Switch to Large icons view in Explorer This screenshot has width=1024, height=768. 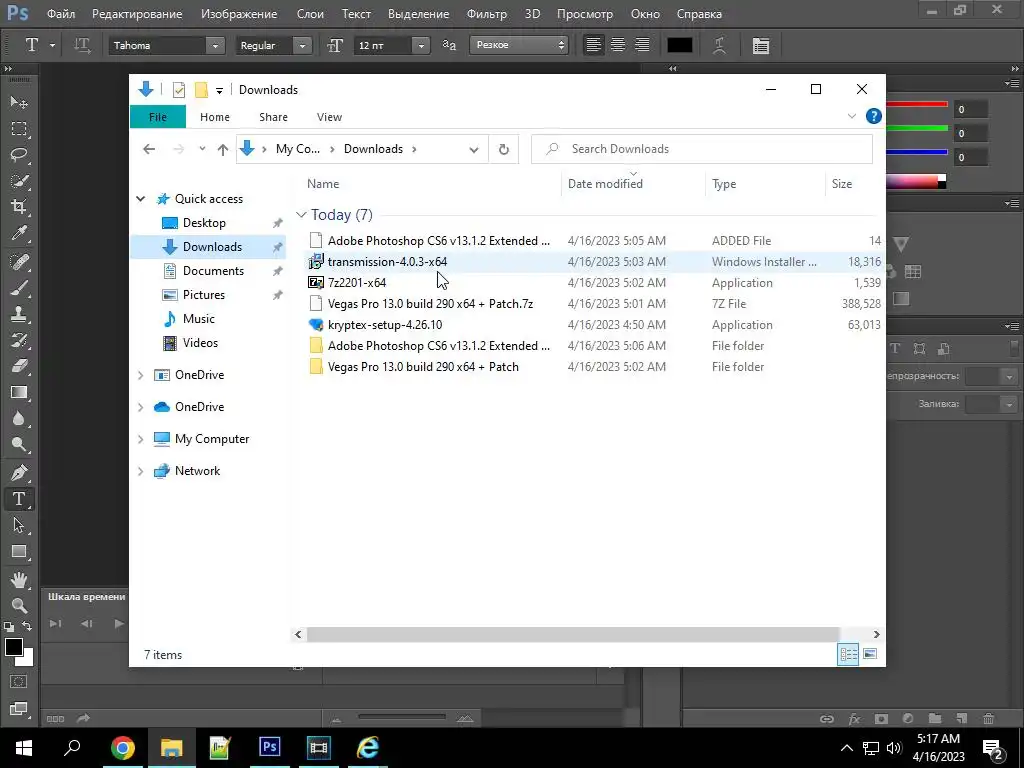[869, 654]
